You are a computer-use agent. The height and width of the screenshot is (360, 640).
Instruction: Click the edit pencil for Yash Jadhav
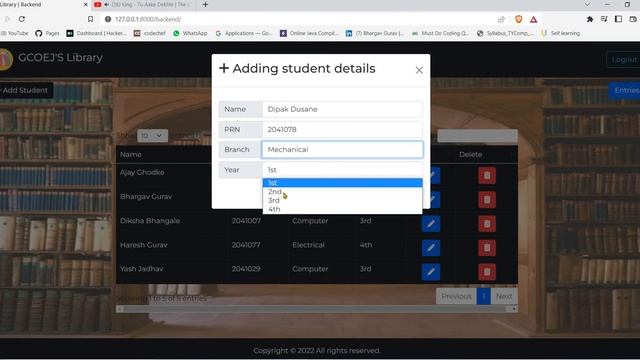(431, 272)
